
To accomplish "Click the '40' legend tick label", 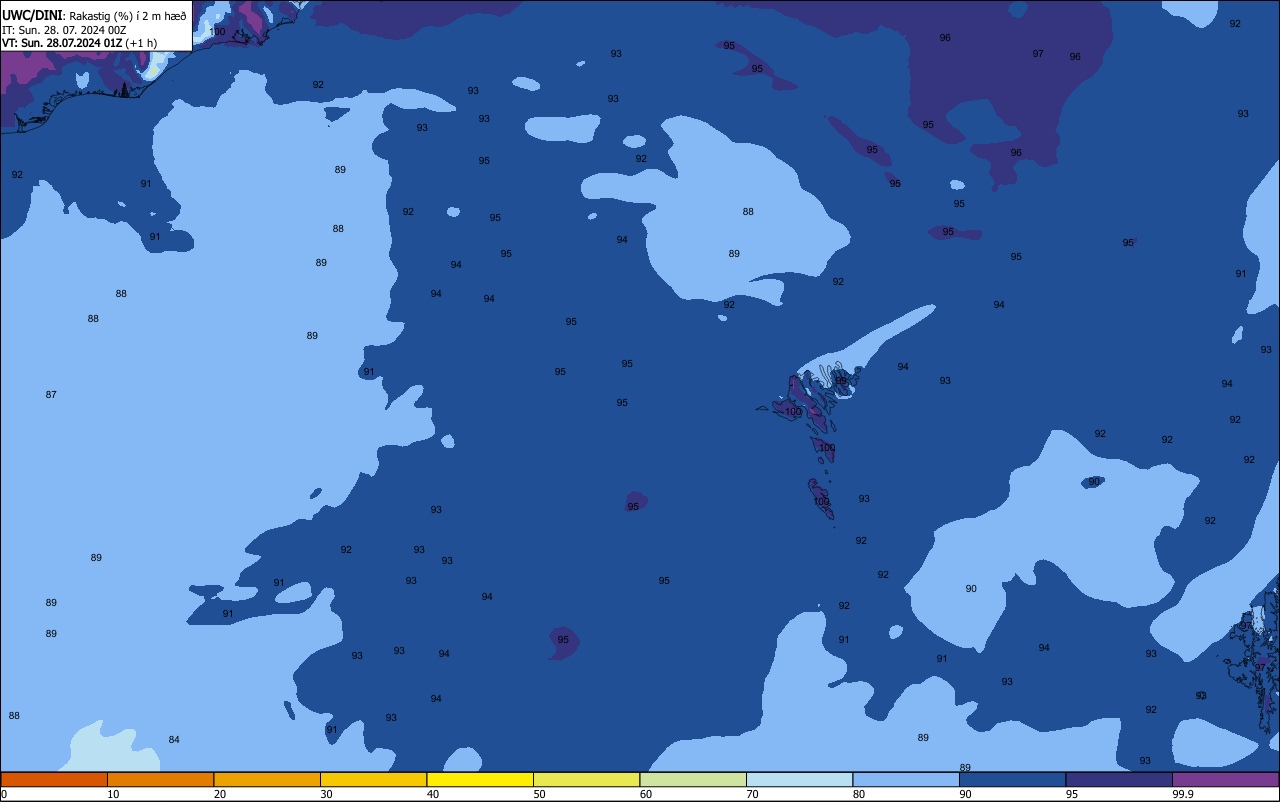I will pyautogui.click(x=433, y=794).
